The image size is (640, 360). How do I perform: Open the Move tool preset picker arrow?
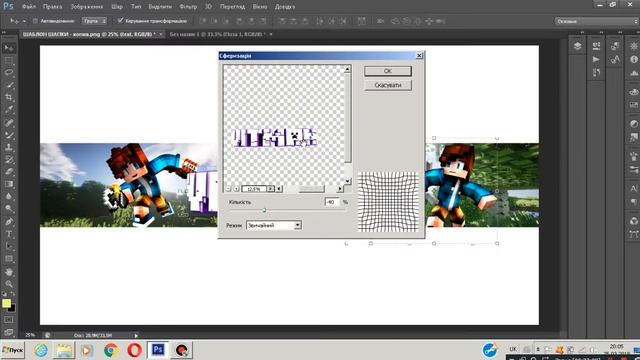click(x=24, y=21)
